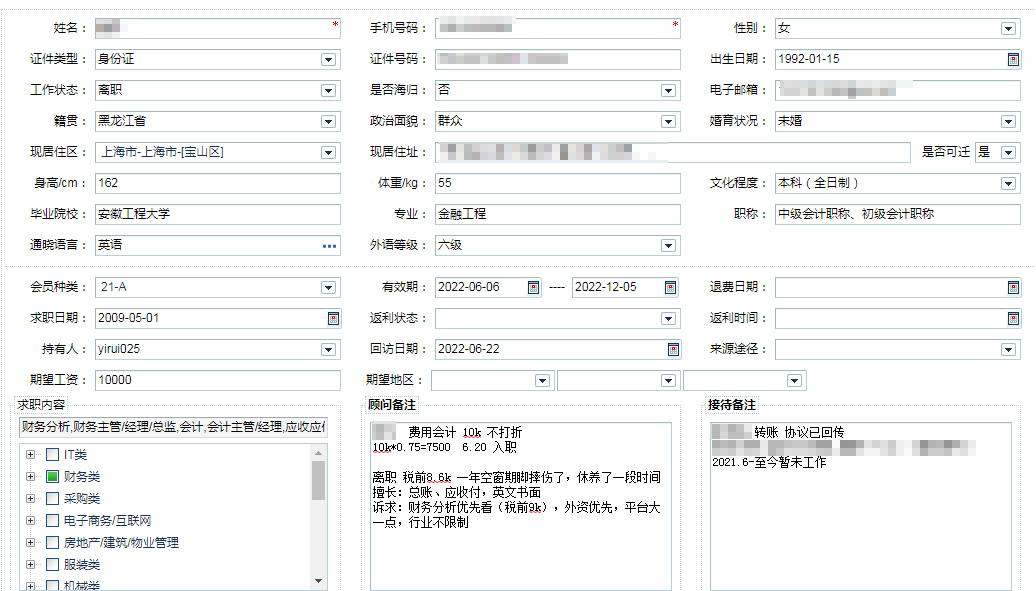Open the 返利状态 dropdown

[669, 319]
